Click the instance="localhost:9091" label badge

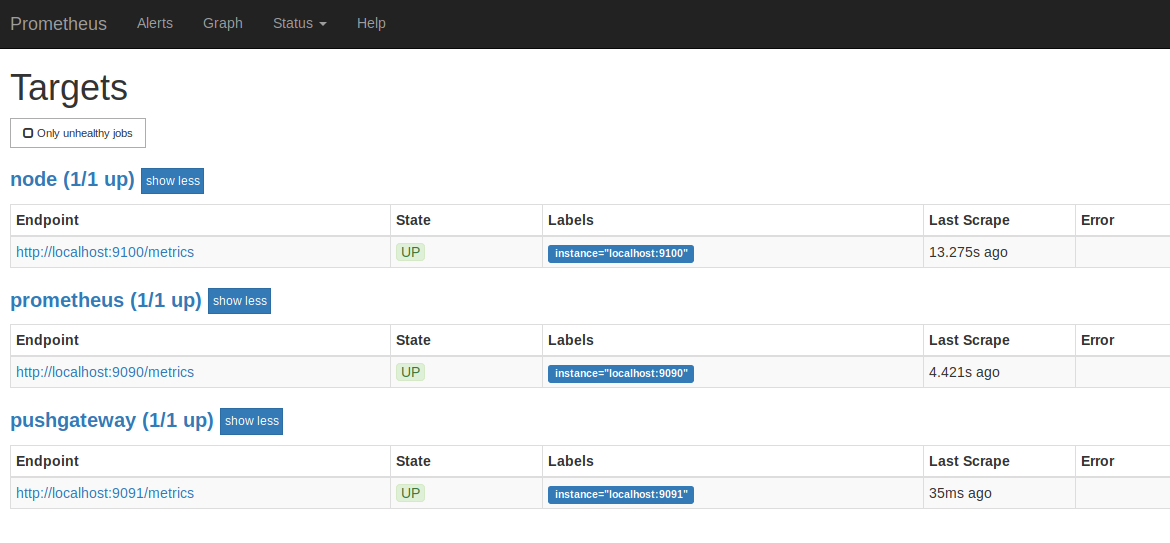point(621,495)
